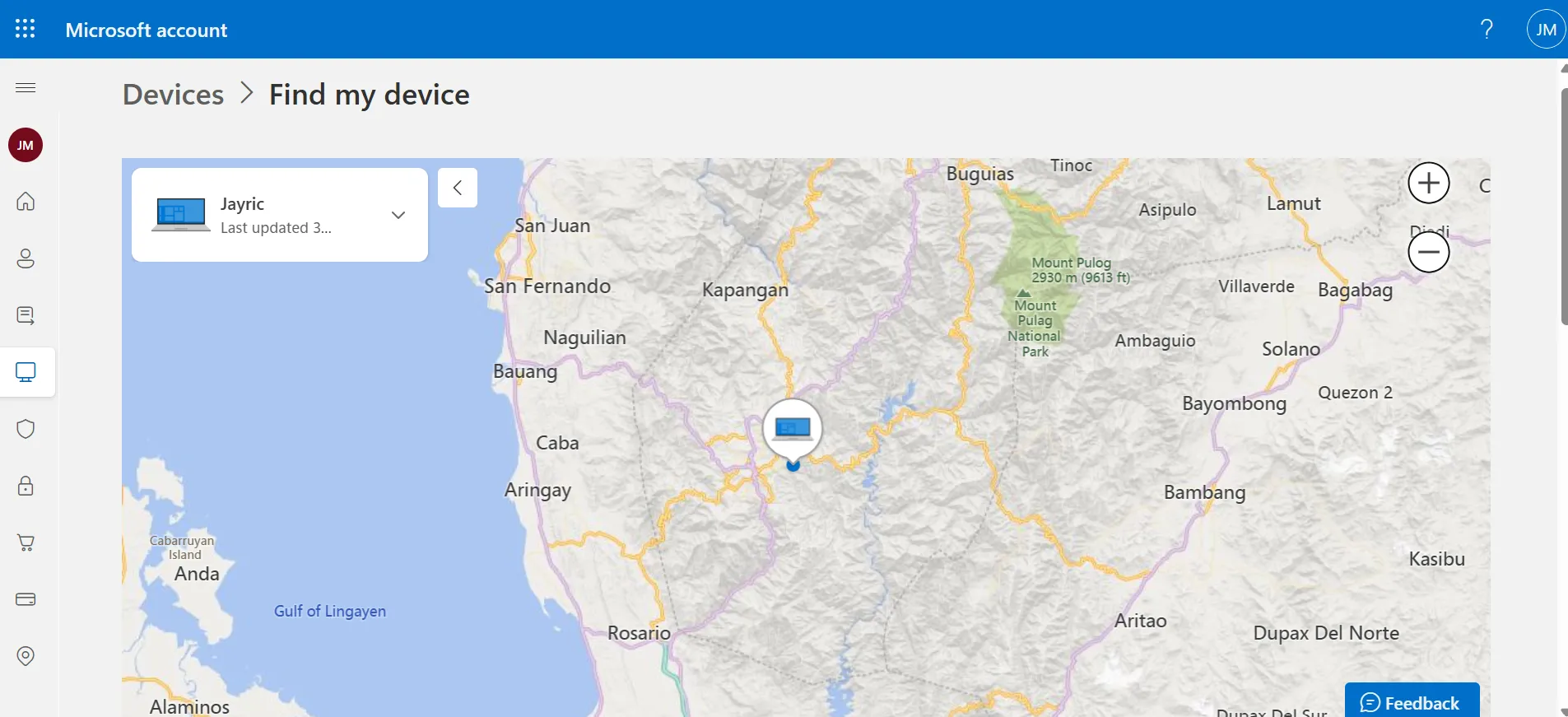This screenshot has width=1568, height=717.
Task: Click the Quezon 2 map label
Action: 1355,393
